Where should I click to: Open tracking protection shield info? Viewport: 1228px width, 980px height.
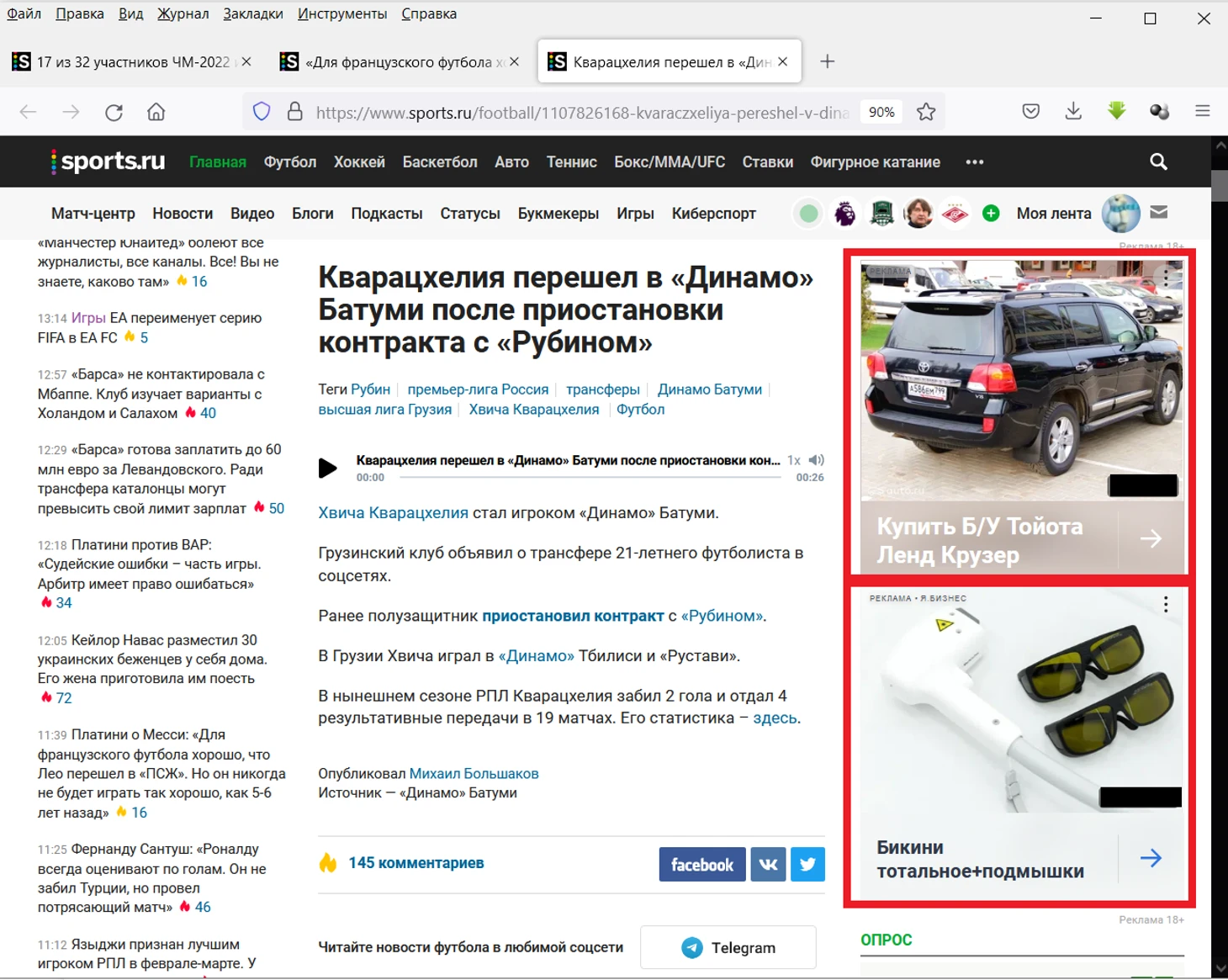(262, 112)
